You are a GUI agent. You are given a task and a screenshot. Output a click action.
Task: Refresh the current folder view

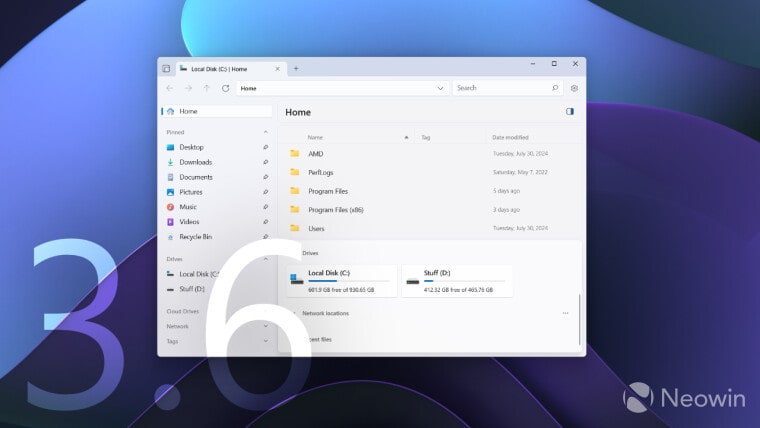click(225, 88)
